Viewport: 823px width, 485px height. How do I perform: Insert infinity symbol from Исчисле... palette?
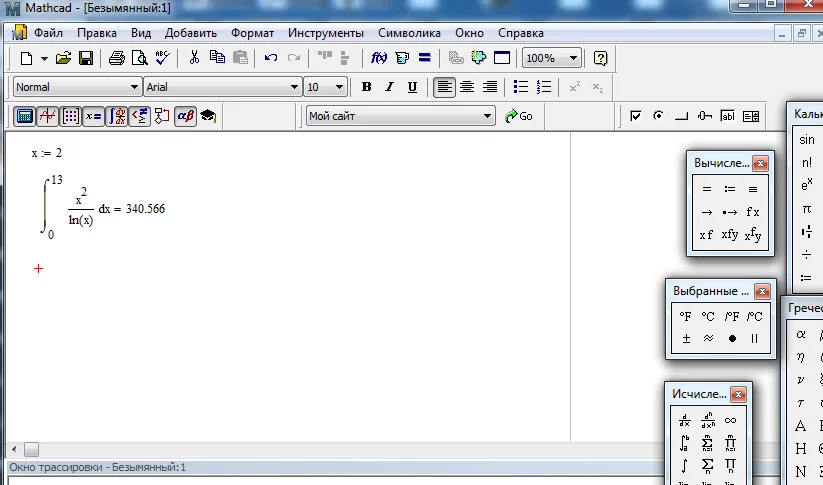pyautogui.click(x=730, y=420)
